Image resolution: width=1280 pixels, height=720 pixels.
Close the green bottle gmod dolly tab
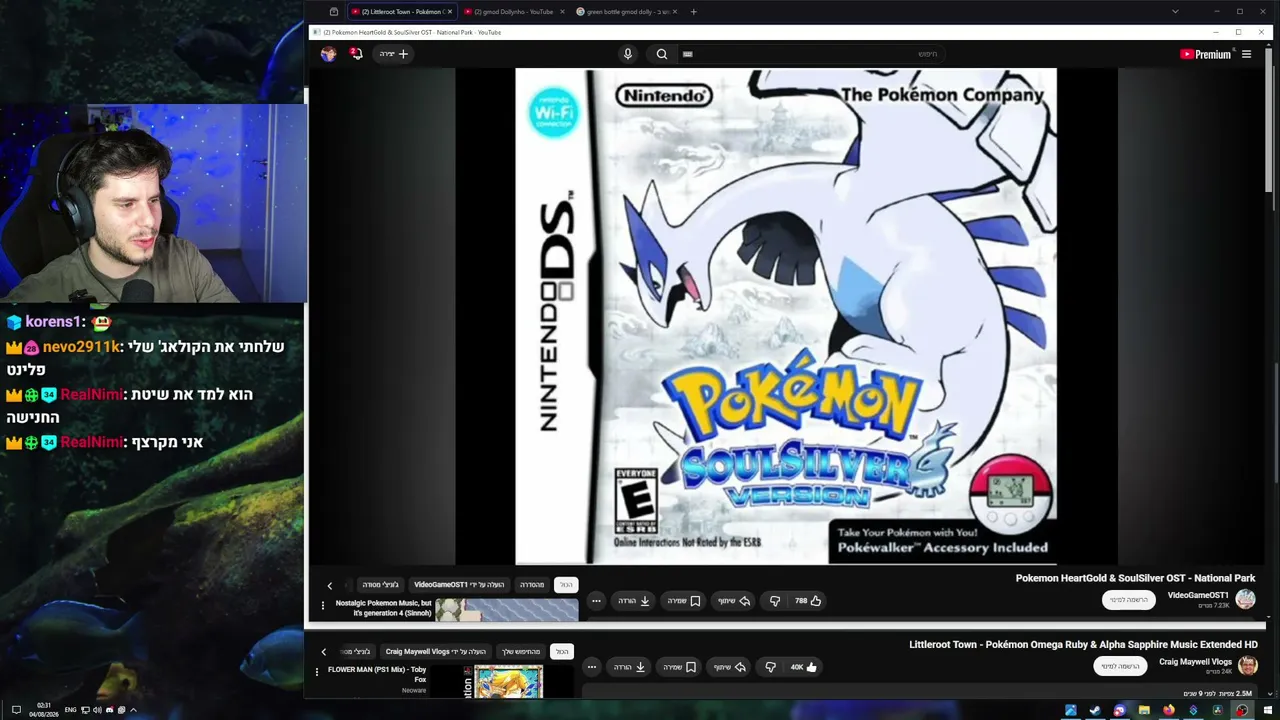tap(675, 12)
